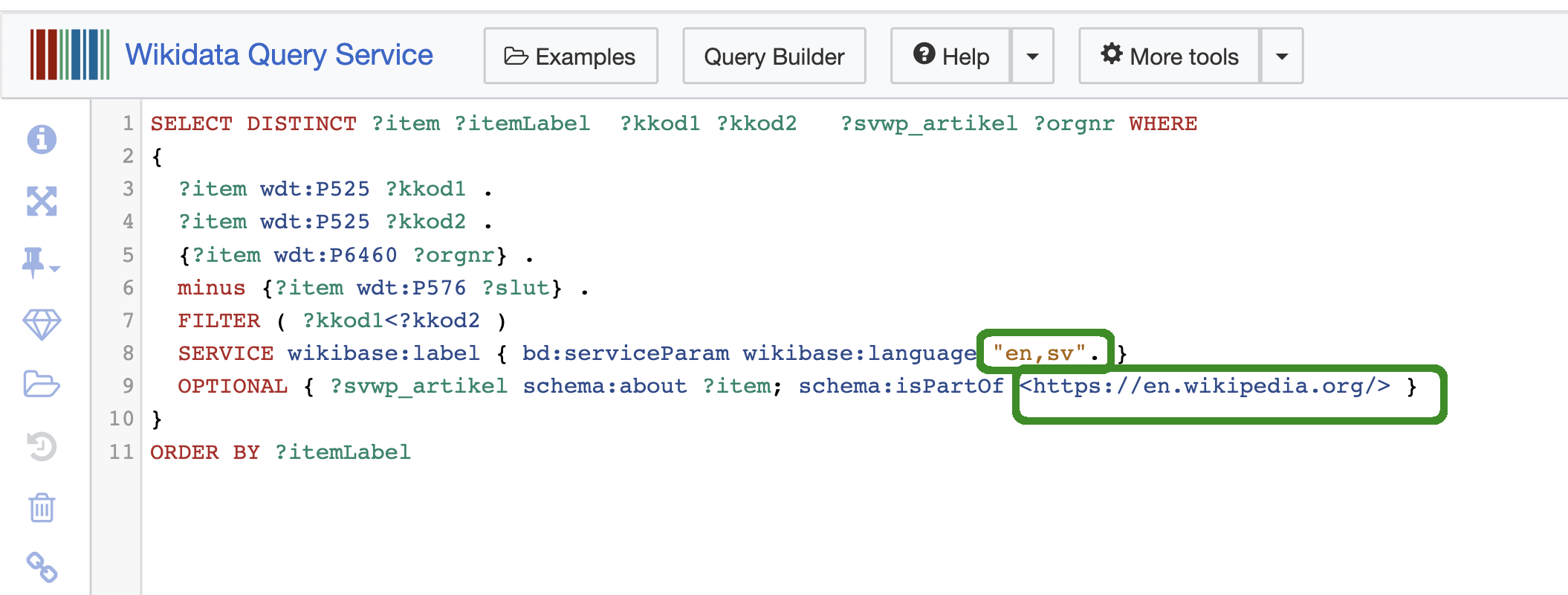Place cursor in "en,sv" language string

pos(1039,353)
